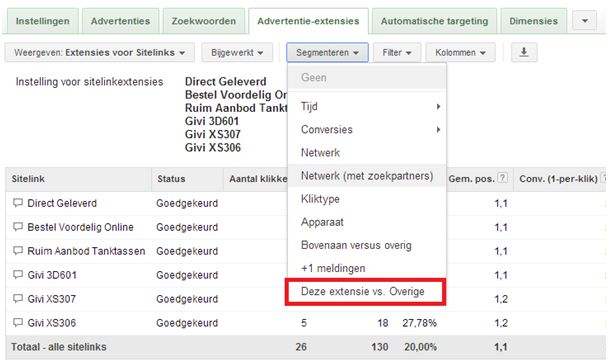Screen dimensions: 608x364
Task: Click speech bubble icon beside Givi XS307
Action: (x=18, y=298)
